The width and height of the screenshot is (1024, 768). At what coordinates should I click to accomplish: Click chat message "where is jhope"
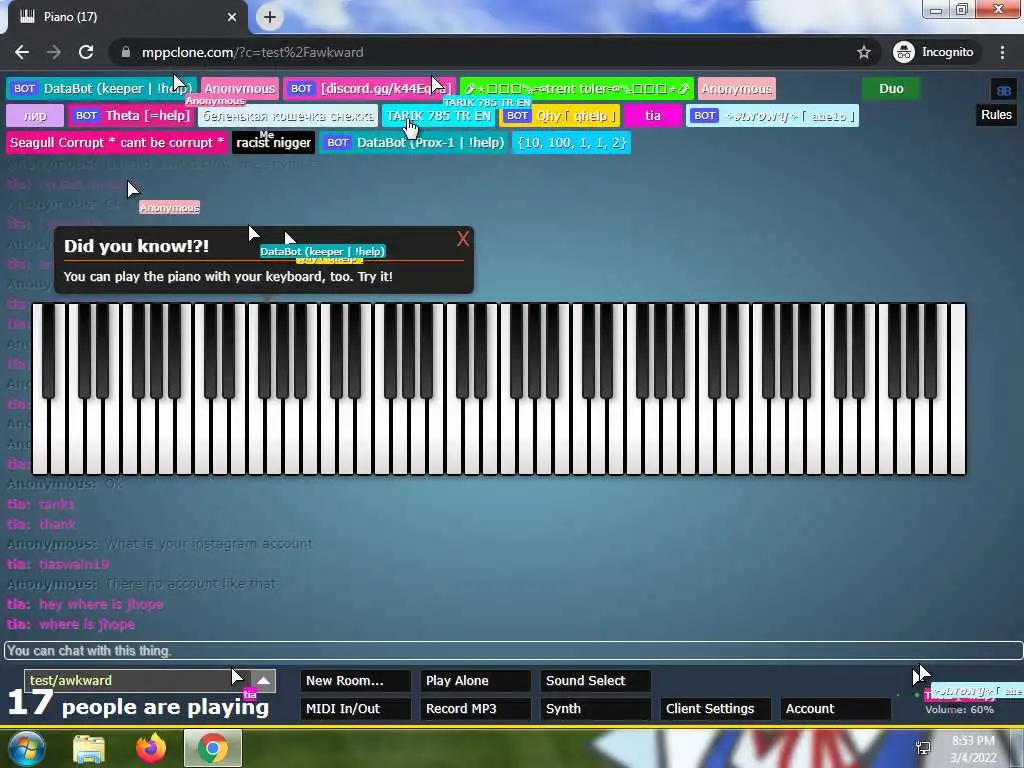[87, 624]
